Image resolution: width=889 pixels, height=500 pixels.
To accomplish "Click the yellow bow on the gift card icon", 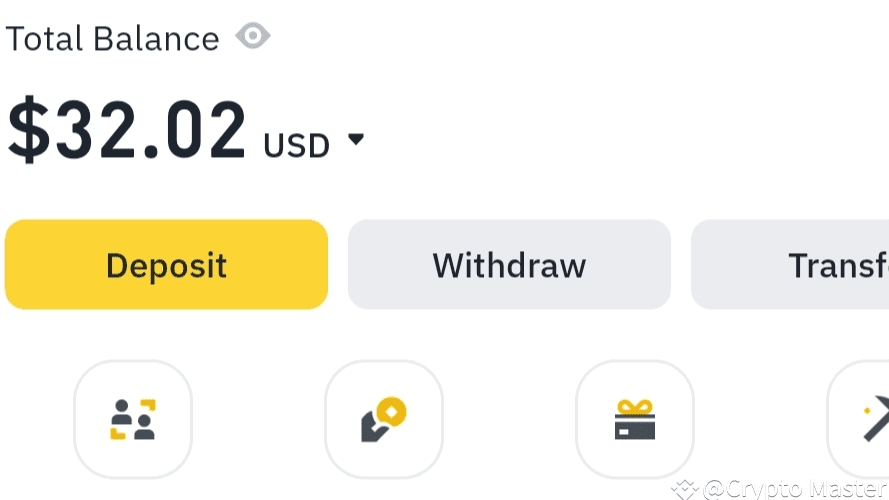I will [635, 406].
